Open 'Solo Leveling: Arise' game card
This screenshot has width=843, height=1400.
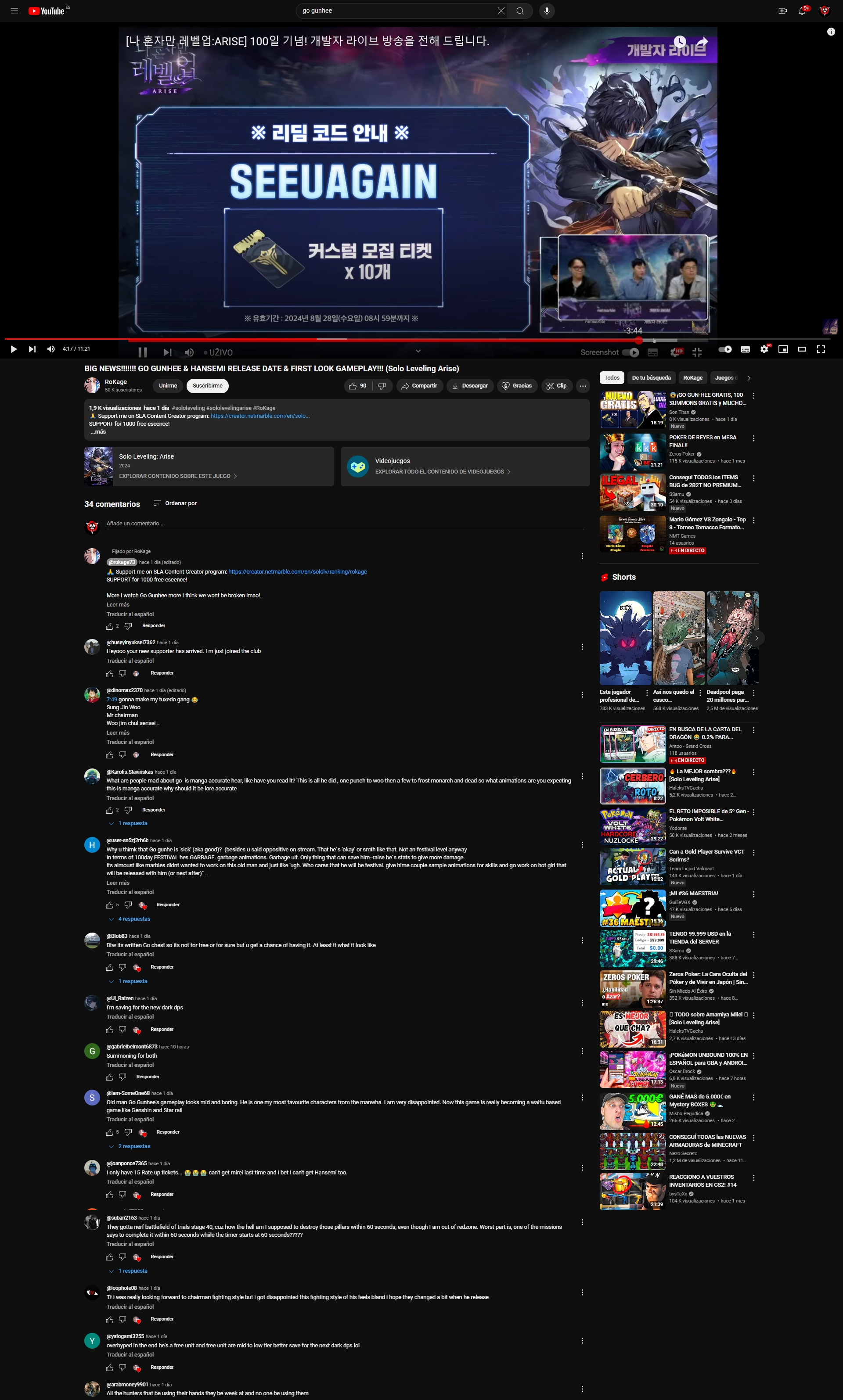click(x=209, y=466)
